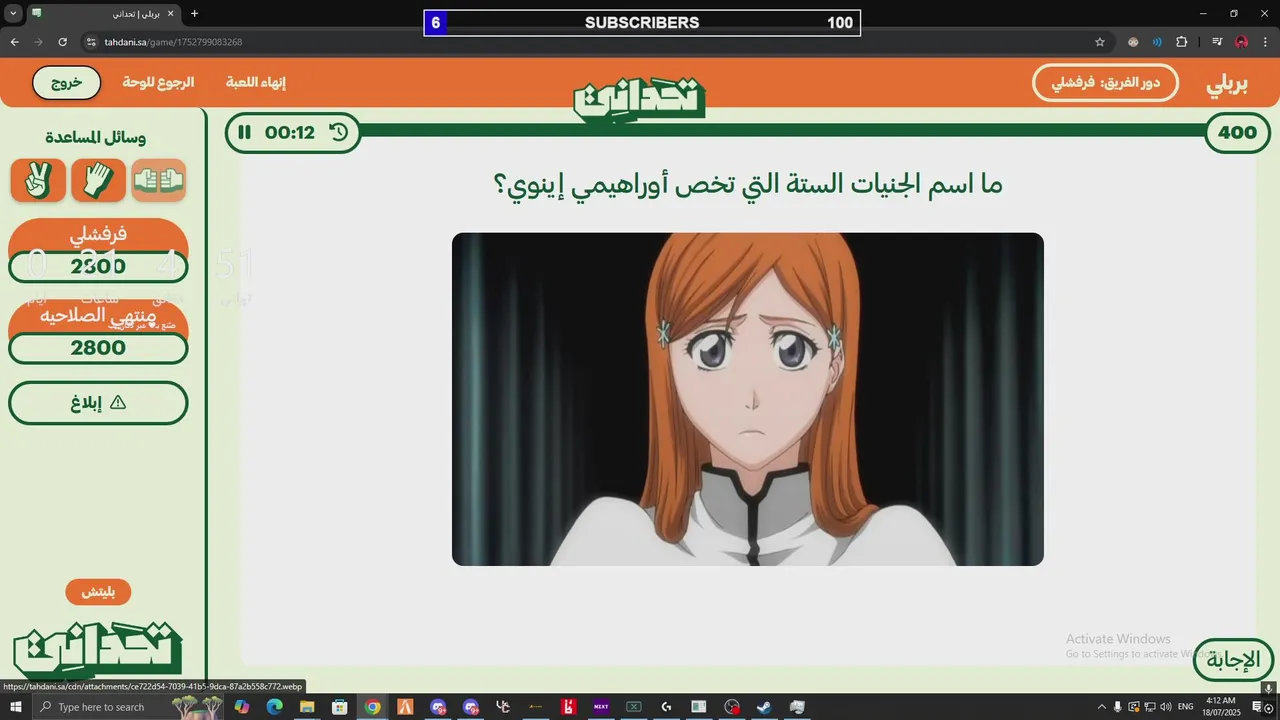Bookmark this page with the star icon
The image size is (1280, 720).
coord(1100,42)
